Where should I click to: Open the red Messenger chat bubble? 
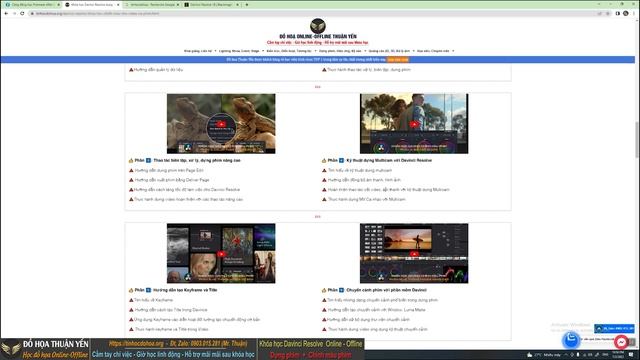(621, 342)
